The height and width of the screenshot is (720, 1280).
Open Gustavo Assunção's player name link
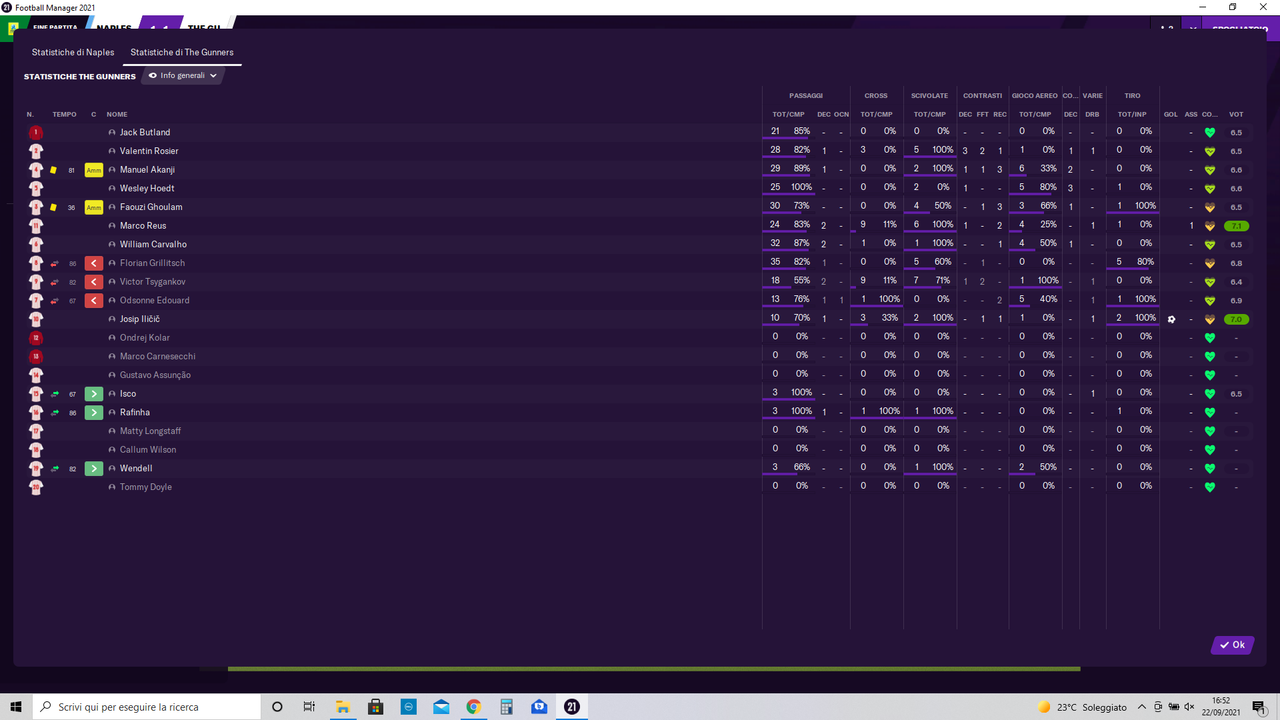coord(155,375)
